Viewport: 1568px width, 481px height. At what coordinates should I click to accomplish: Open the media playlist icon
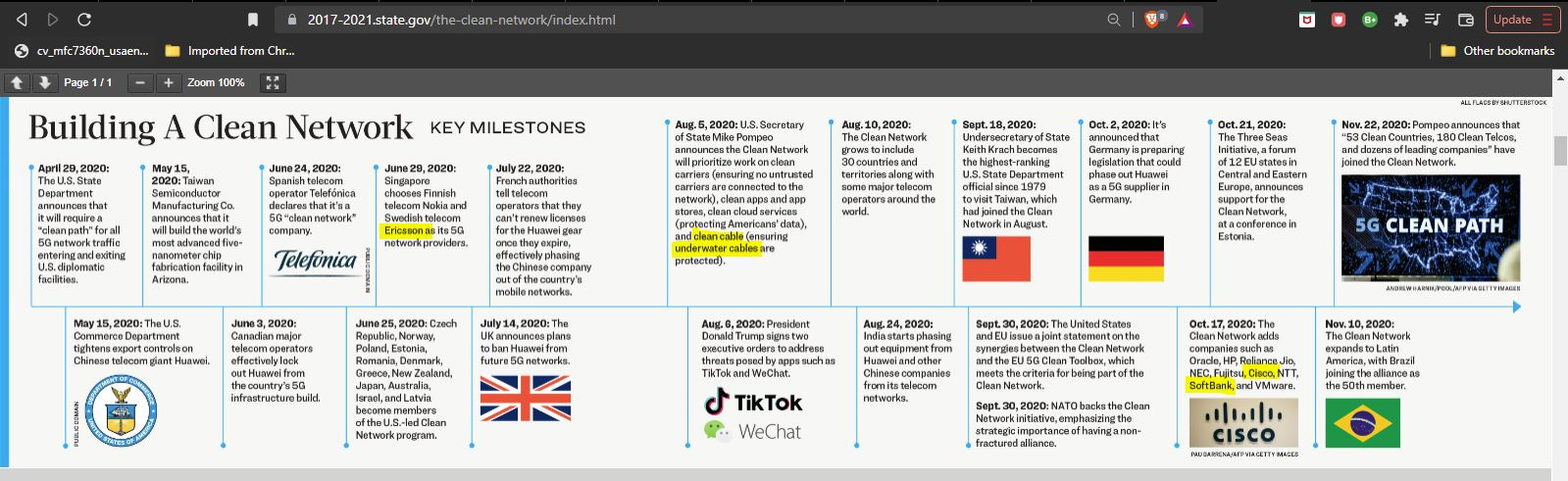tap(1432, 20)
